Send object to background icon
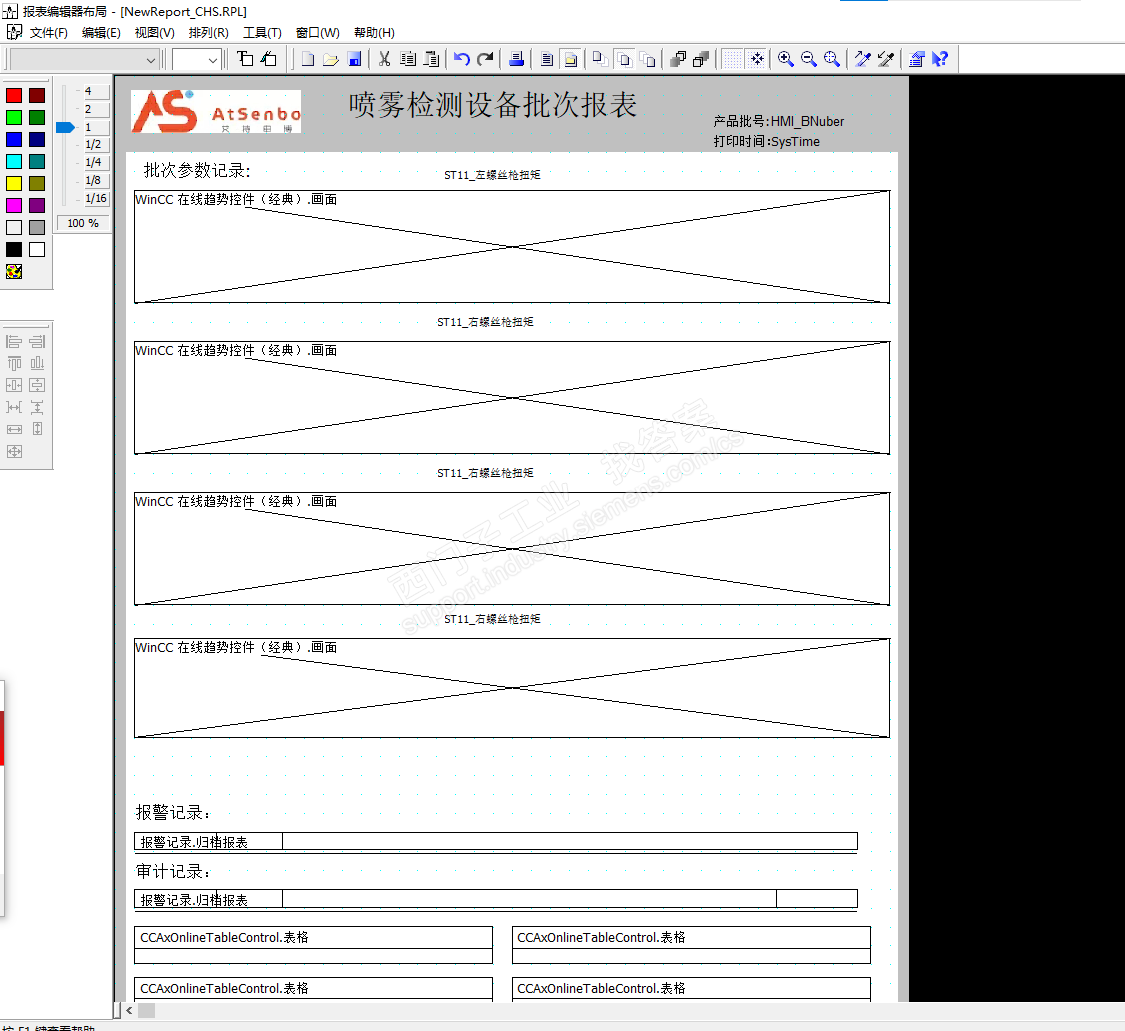 pos(701,59)
